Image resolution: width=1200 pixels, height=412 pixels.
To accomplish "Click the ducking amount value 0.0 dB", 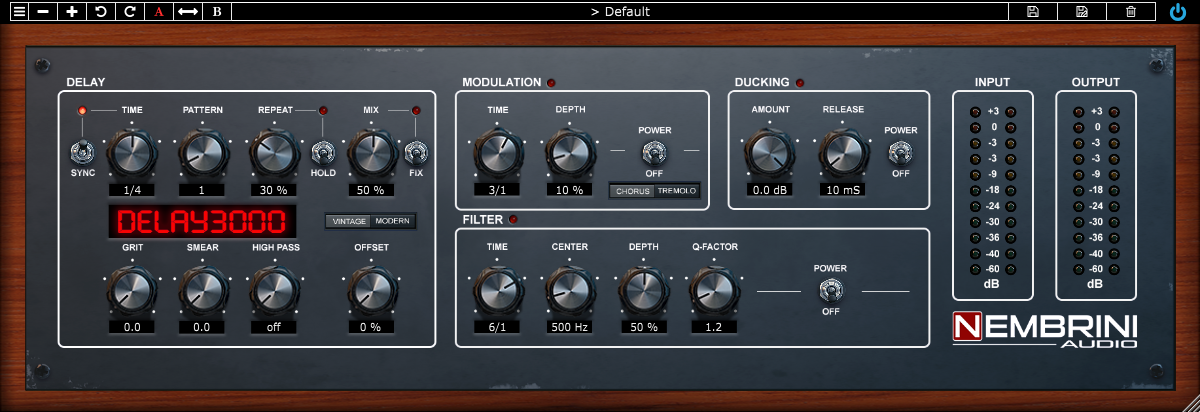I will pyautogui.click(x=770, y=189).
